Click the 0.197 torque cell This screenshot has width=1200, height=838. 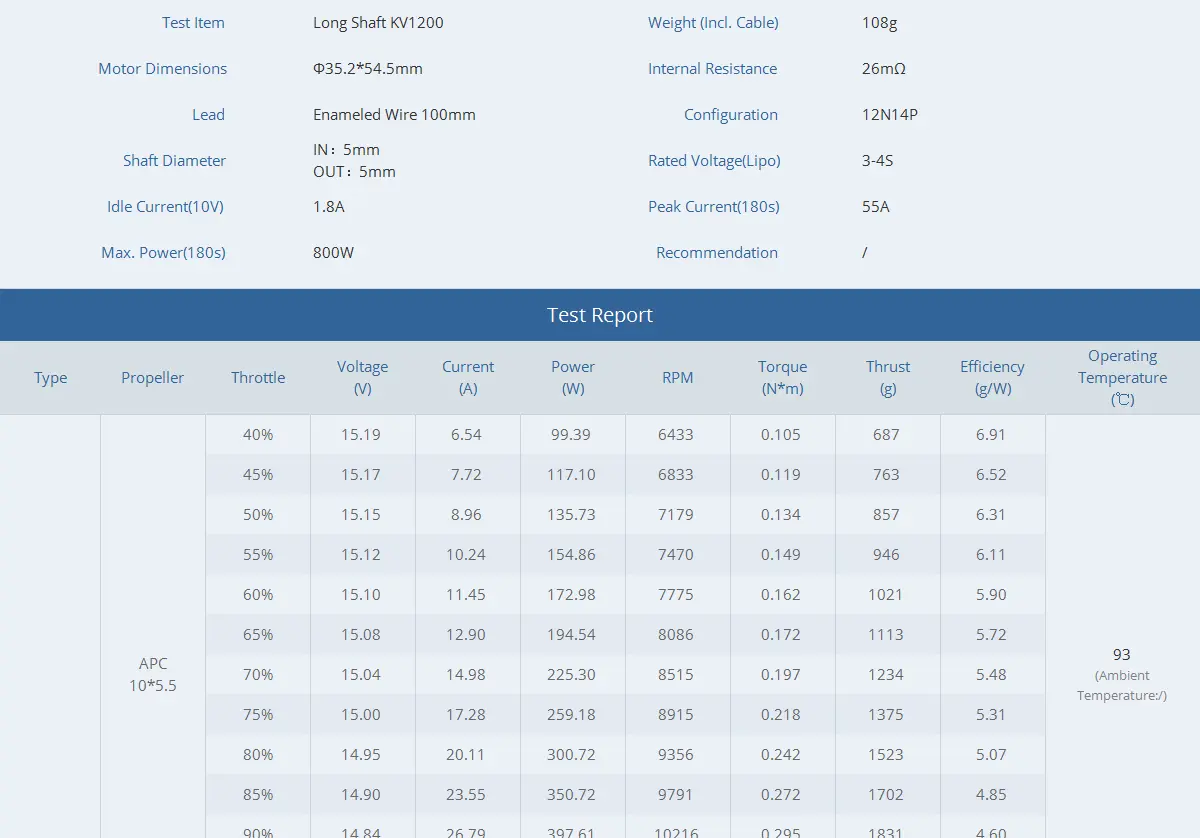point(781,674)
